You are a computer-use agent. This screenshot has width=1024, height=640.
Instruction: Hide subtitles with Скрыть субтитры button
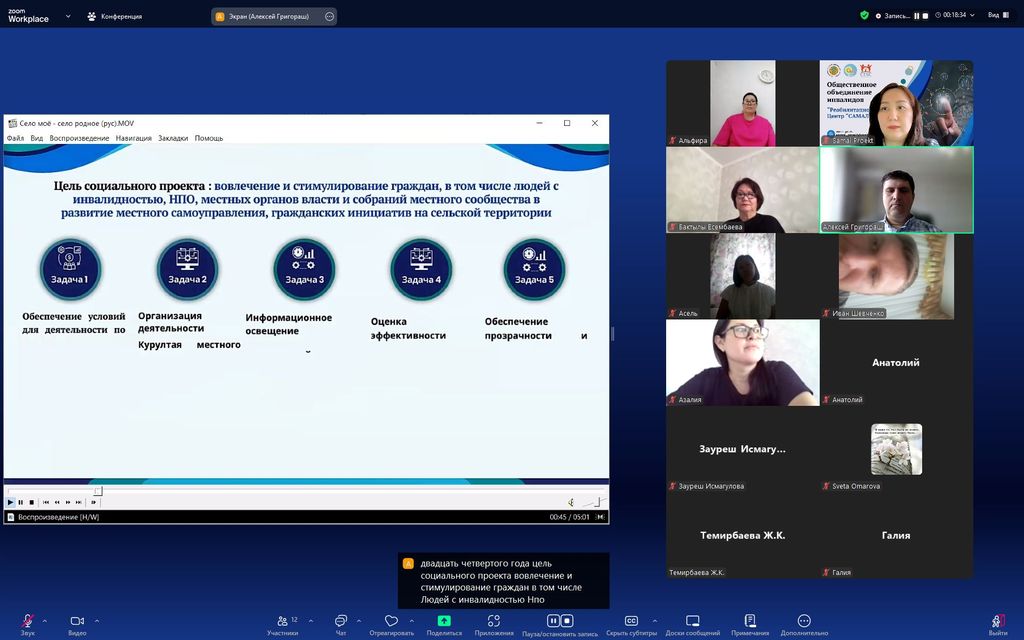(631, 622)
